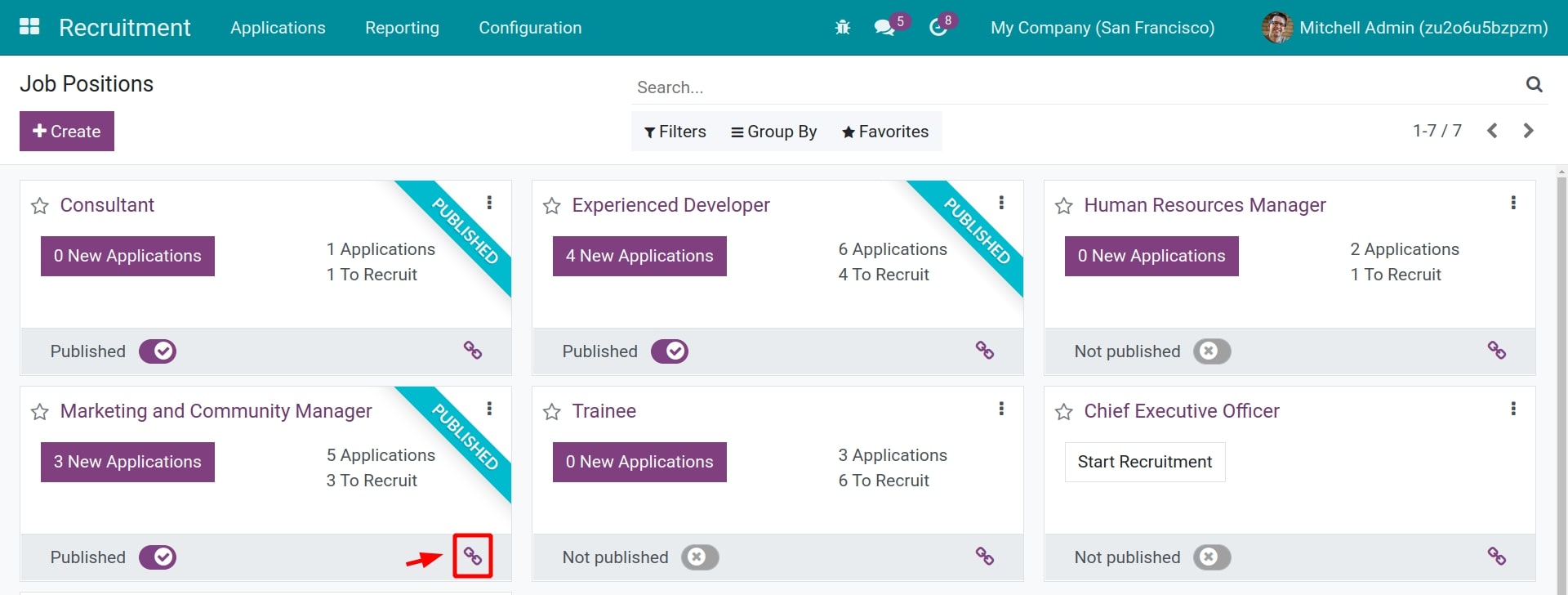Star the Consultant job position
Image resolution: width=1568 pixels, height=595 pixels.
(39, 206)
